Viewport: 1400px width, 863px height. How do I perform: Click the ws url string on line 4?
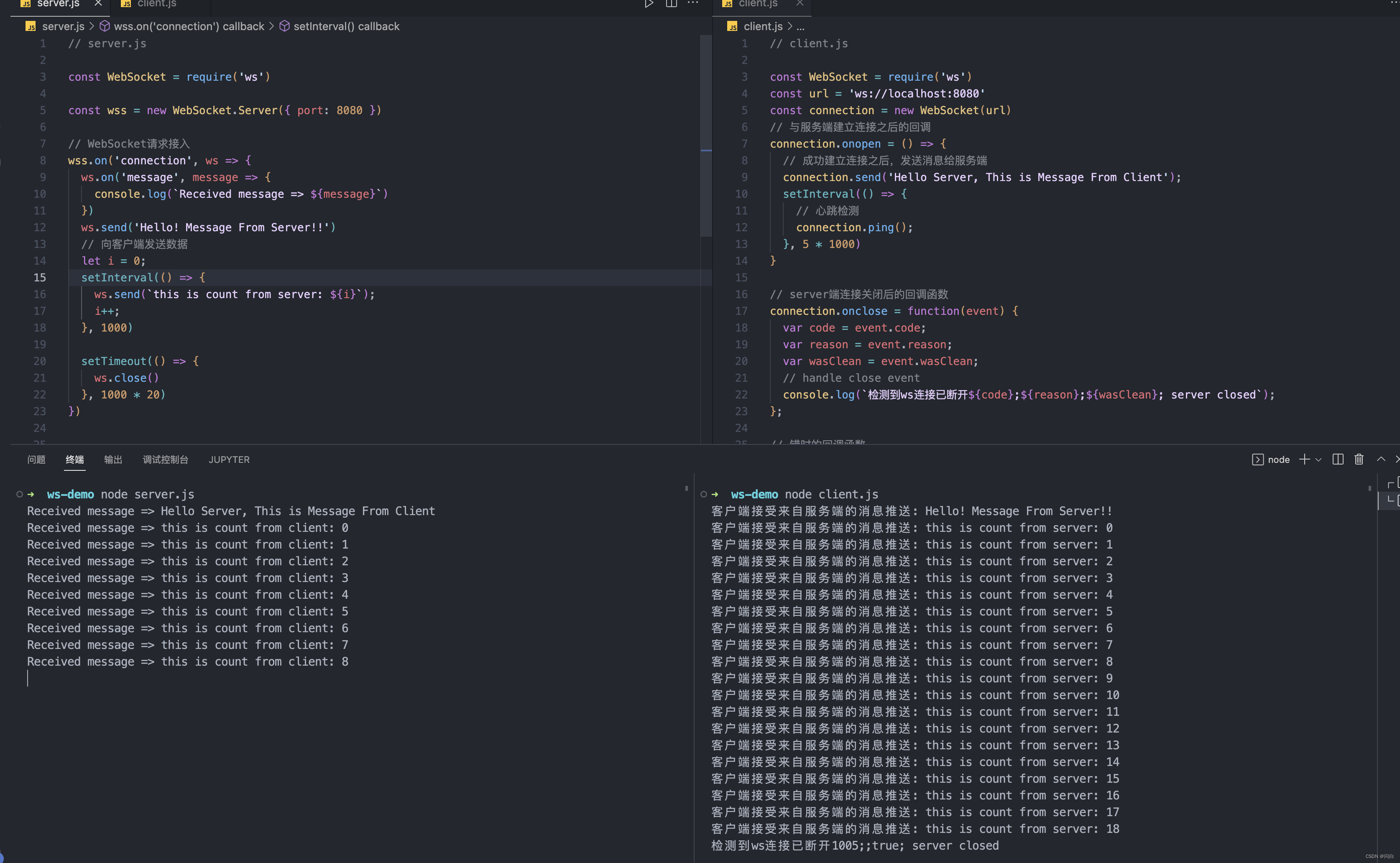pos(917,94)
